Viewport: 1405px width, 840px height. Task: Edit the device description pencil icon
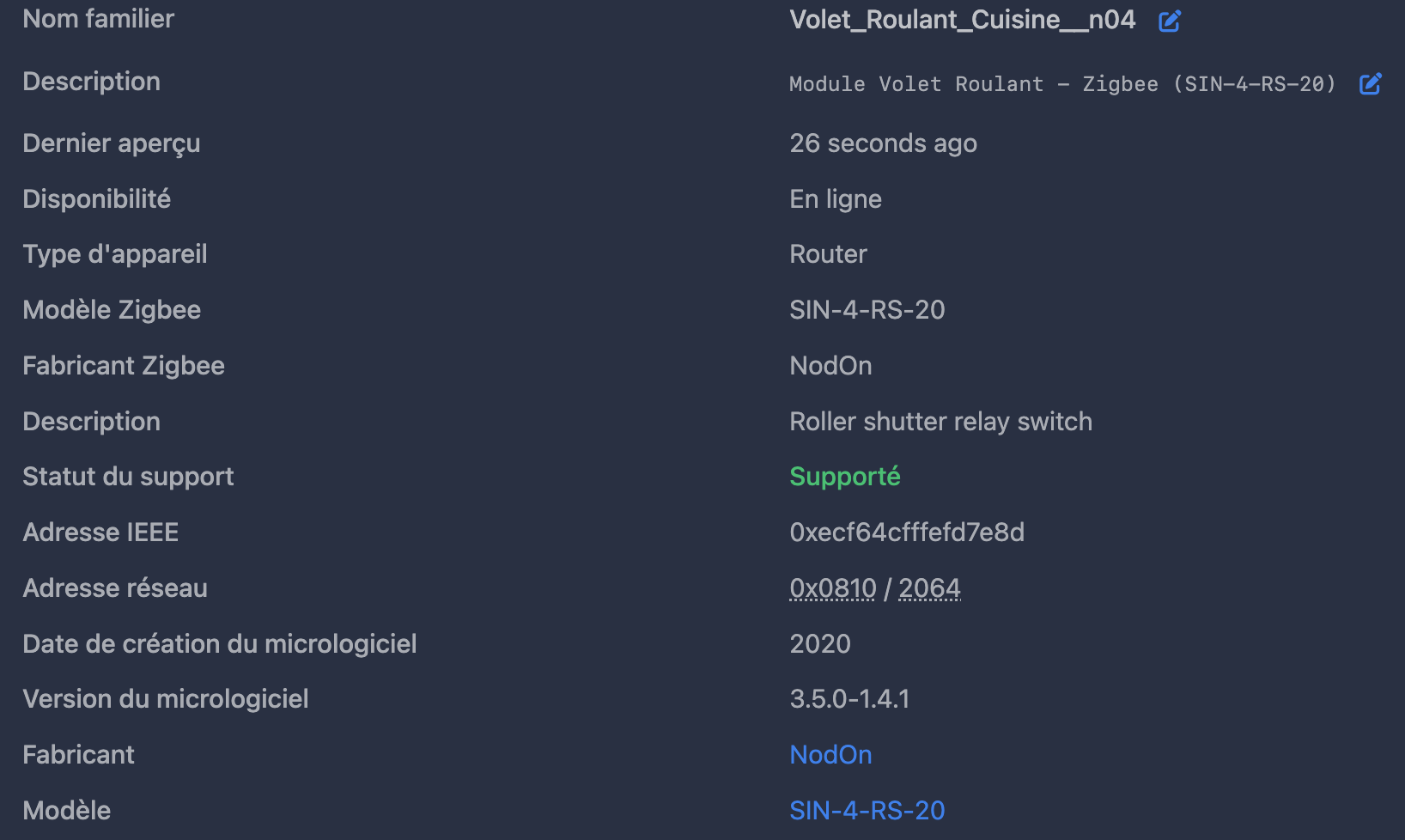click(1371, 83)
